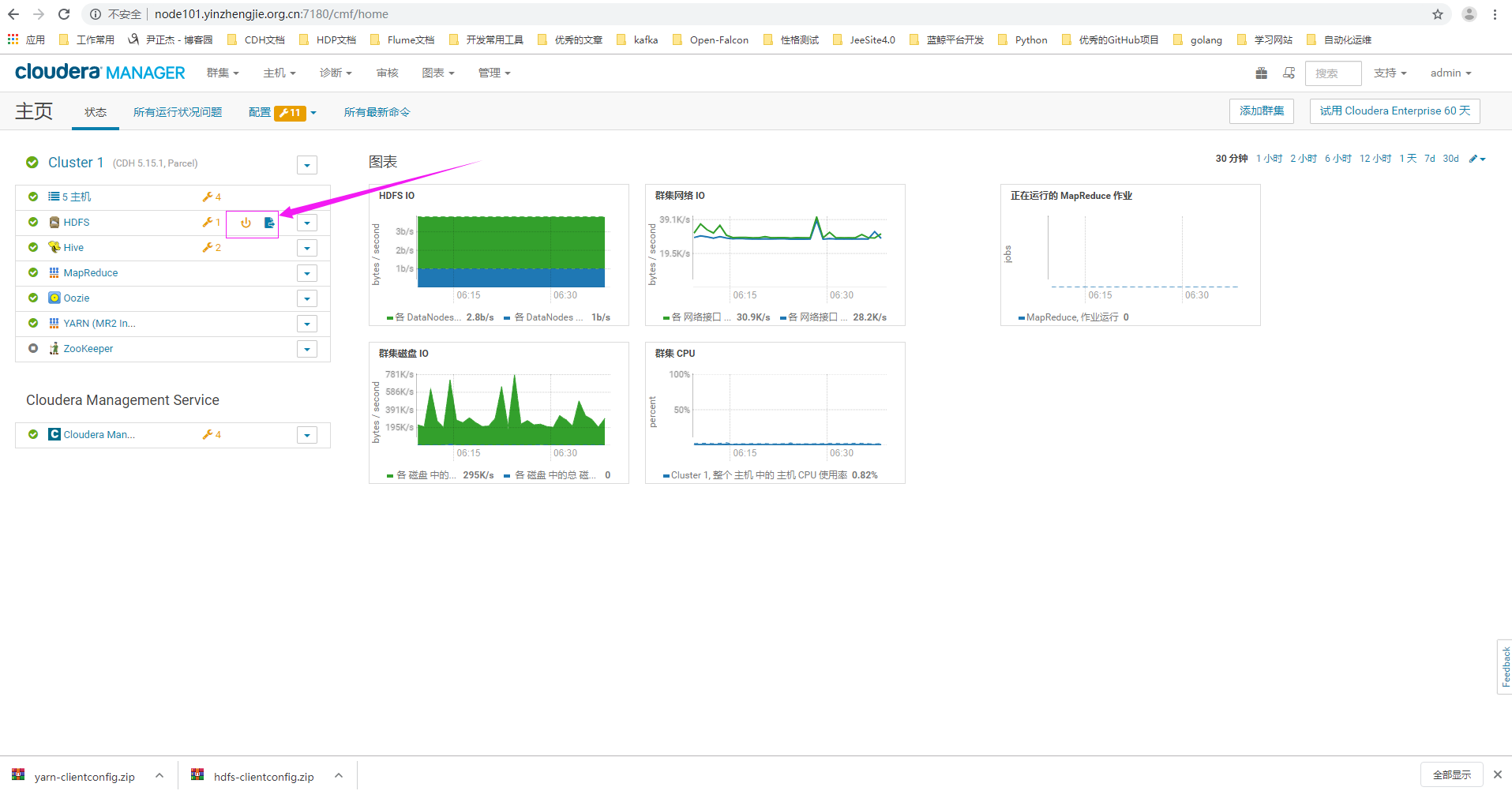
Task: Set chart time range to 12 小时
Action: 1375,159
